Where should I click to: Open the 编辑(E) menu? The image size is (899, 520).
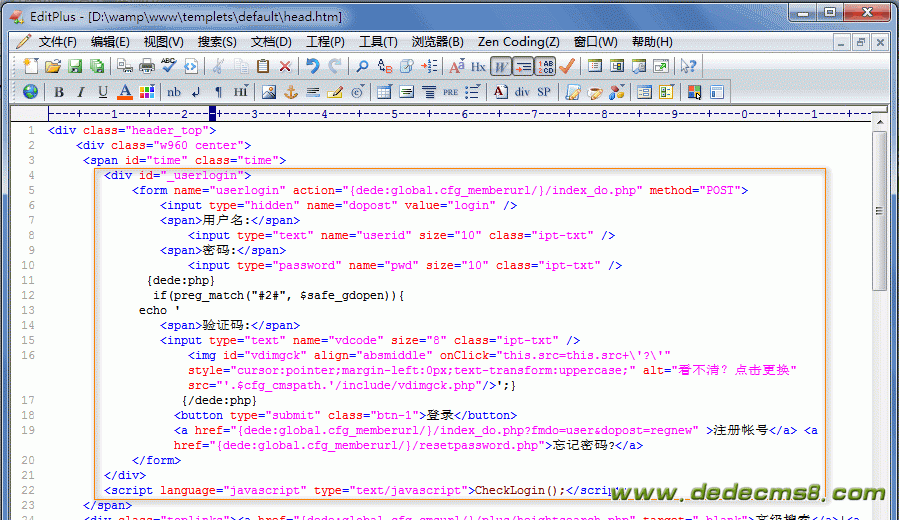point(110,42)
